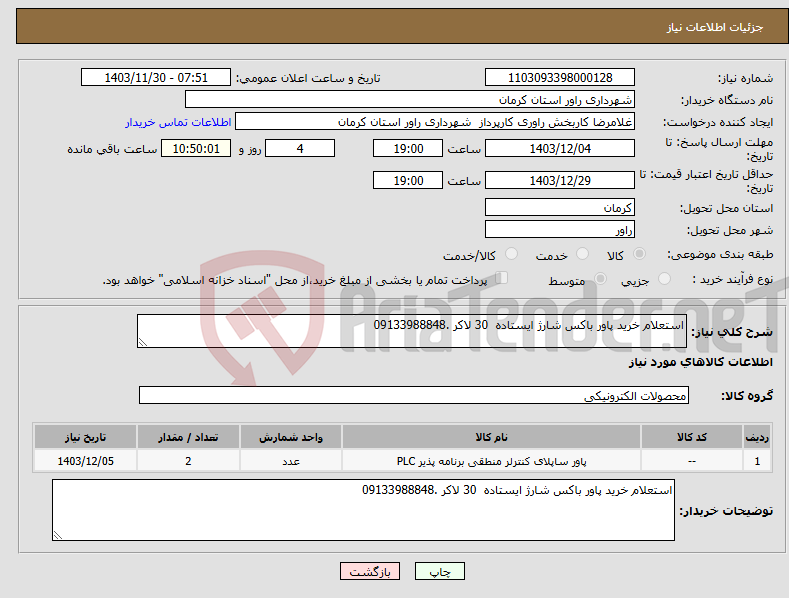The image size is (789, 598).
Task: Click the اطلاعات کالاهای مورد نیاز heading
Action: 700,362
